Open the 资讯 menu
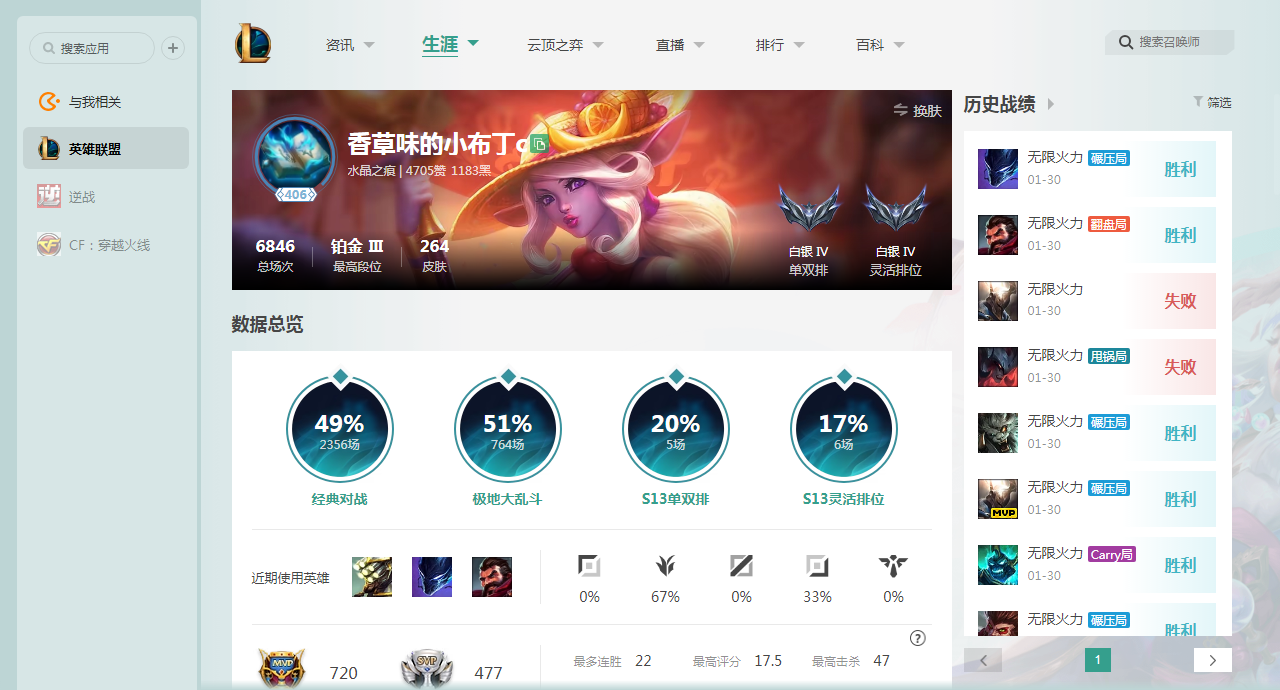 click(x=340, y=45)
